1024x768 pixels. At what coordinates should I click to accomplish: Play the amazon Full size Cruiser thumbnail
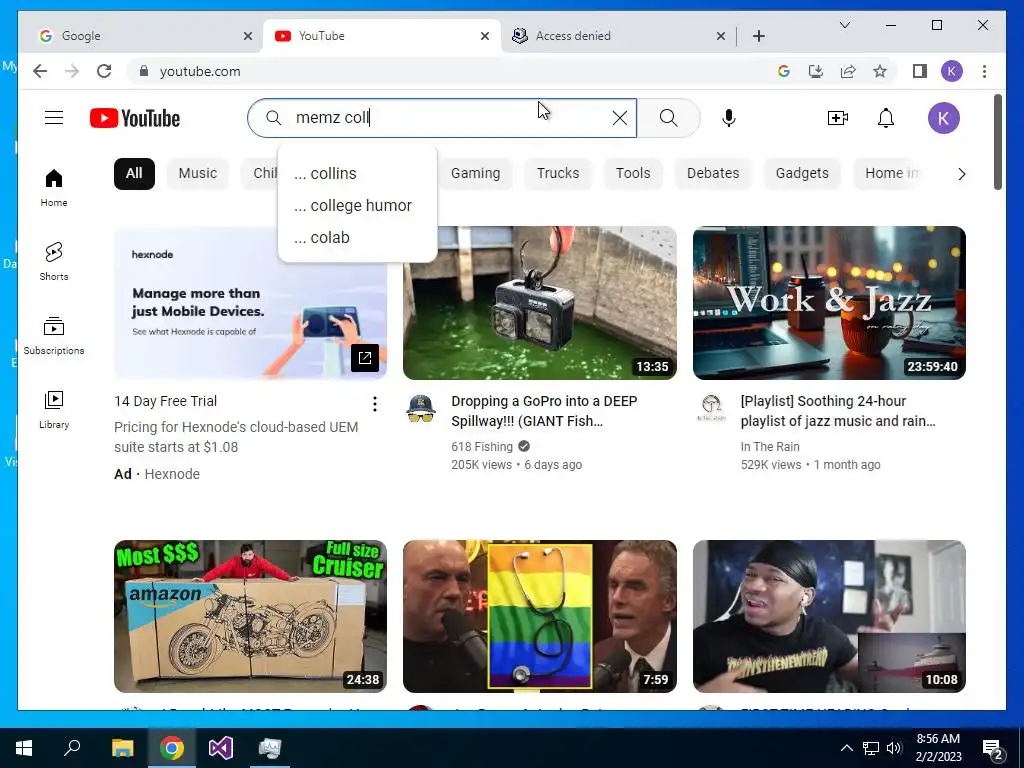250,616
